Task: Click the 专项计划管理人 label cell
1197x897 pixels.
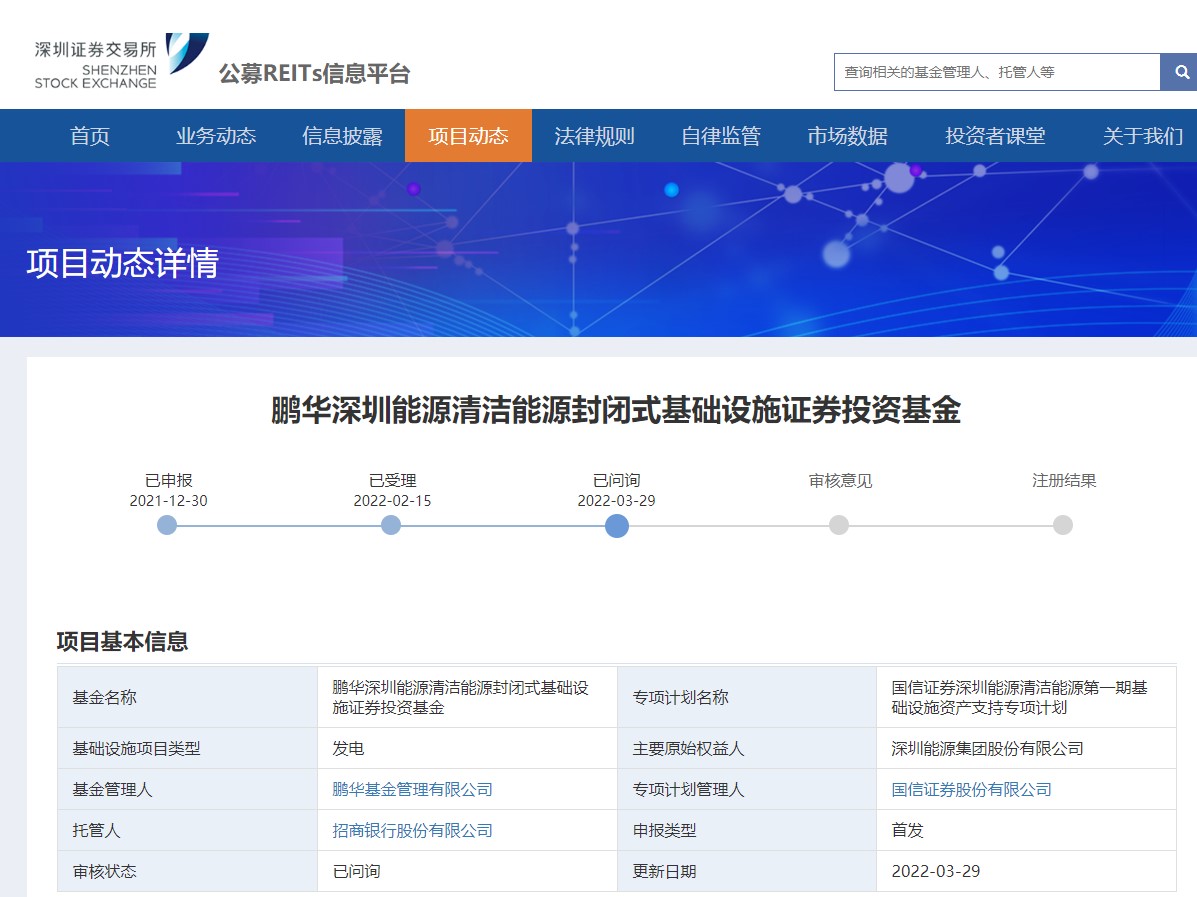Action: point(747,789)
